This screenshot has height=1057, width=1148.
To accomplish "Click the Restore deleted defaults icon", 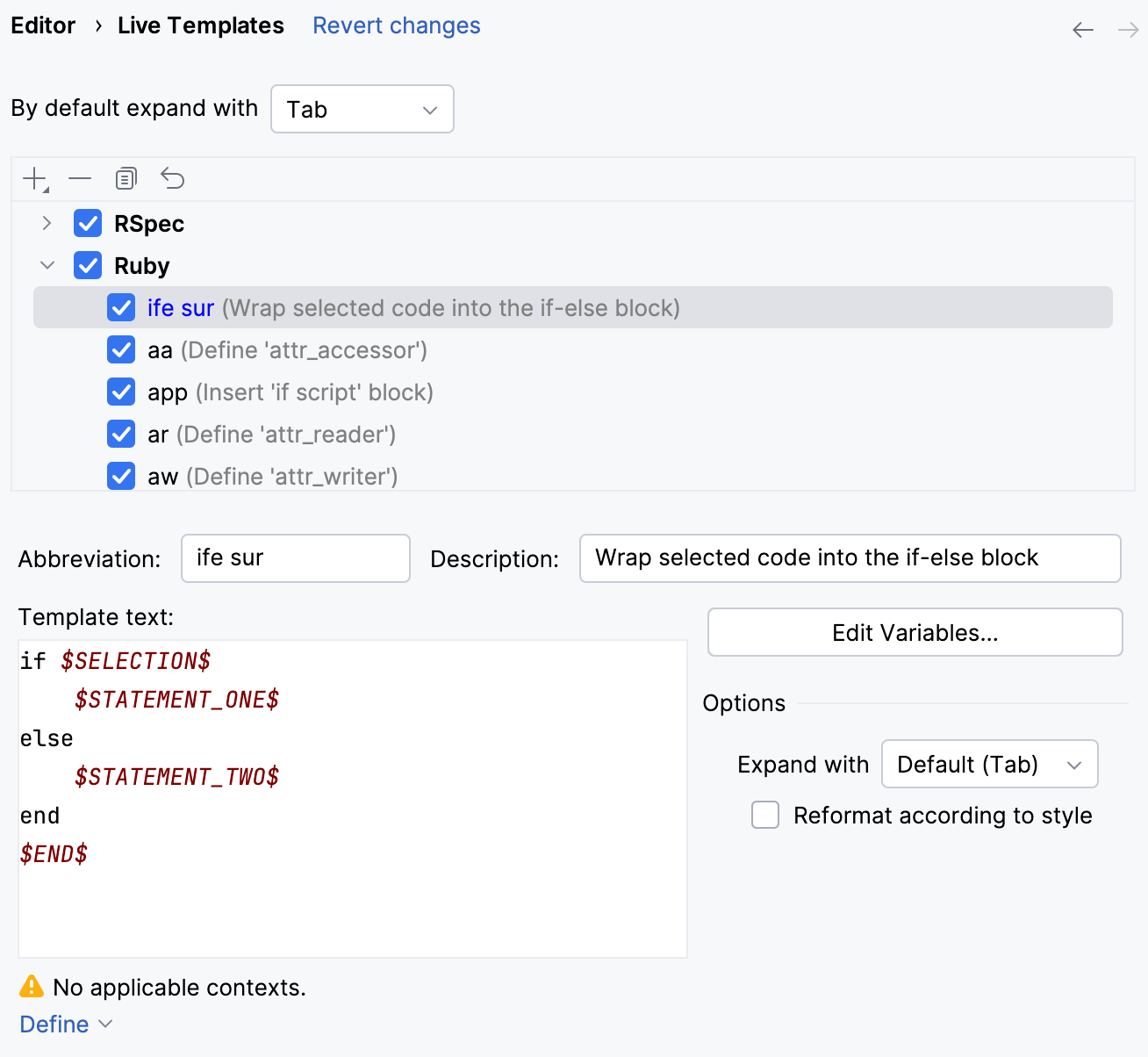I will (x=172, y=178).
